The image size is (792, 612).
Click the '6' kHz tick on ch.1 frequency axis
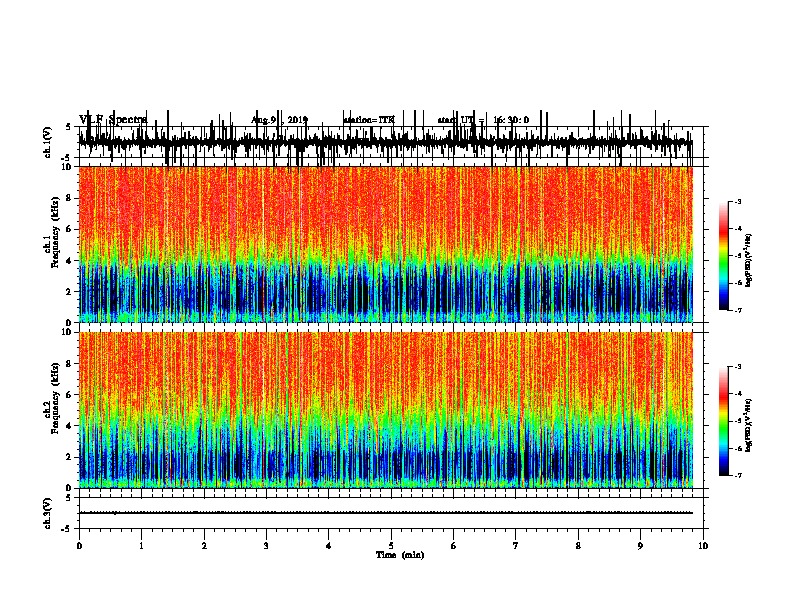tap(69, 229)
